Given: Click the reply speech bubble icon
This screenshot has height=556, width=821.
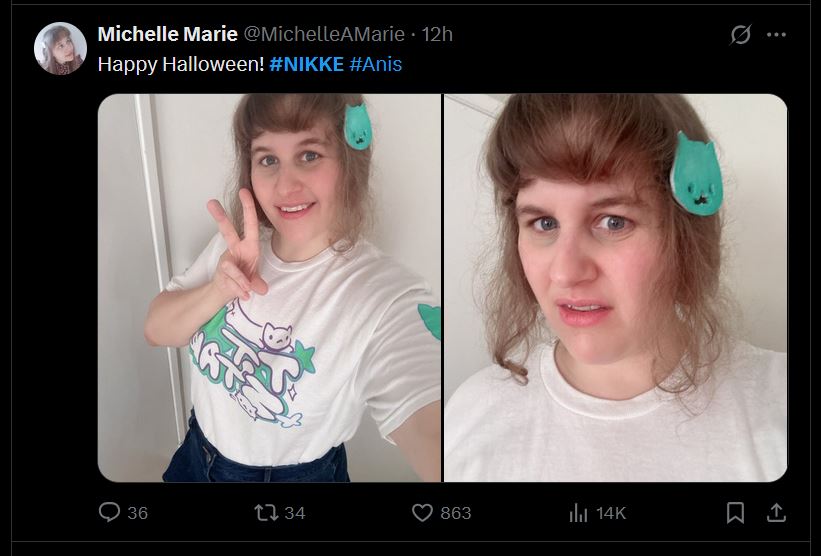Looking at the screenshot, I should [x=109, y=512].
